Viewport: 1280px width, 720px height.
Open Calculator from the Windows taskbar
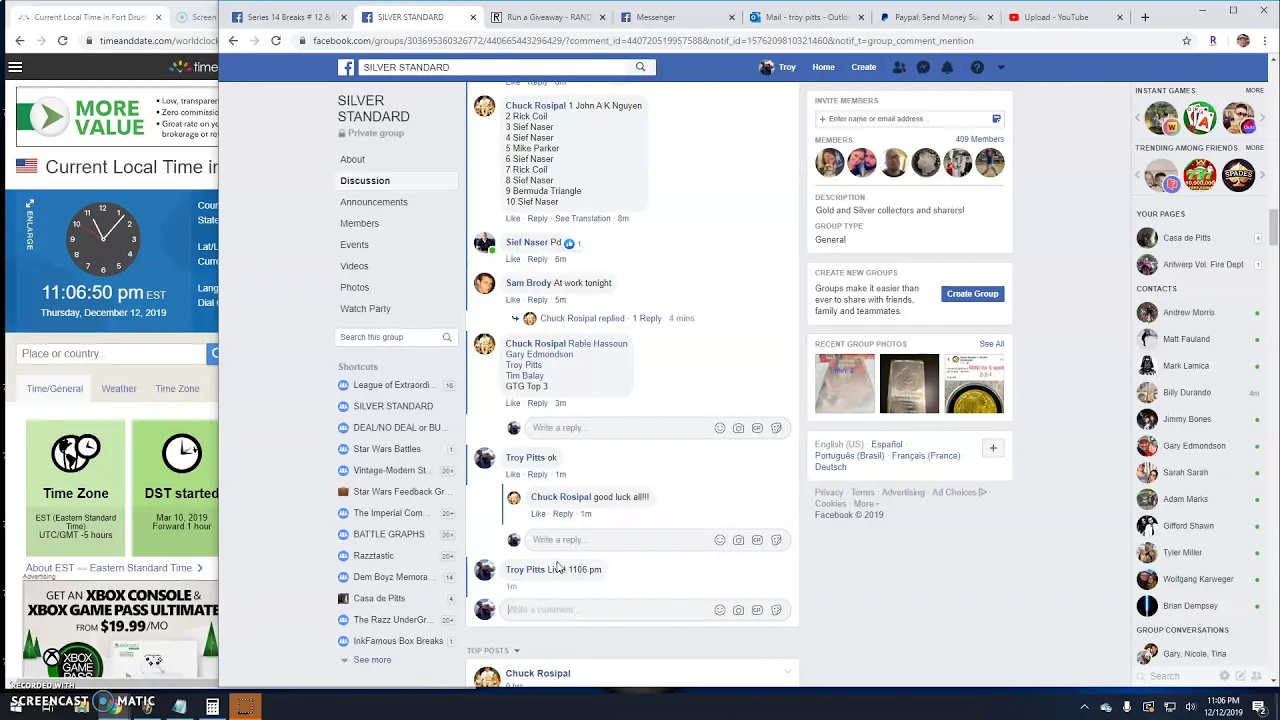212,707
